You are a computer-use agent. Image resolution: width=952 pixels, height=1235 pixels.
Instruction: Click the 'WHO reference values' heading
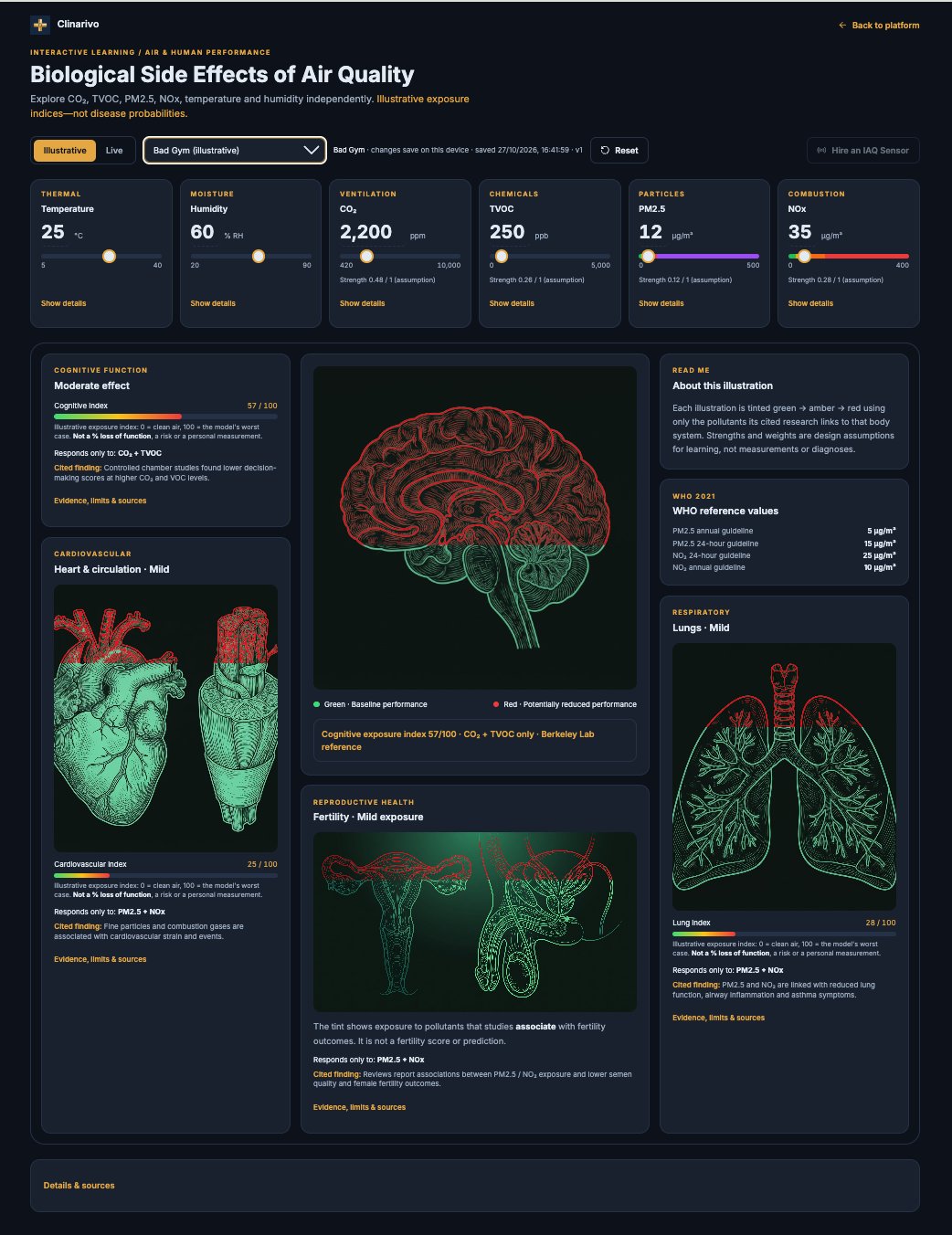(x=725, y=511)
